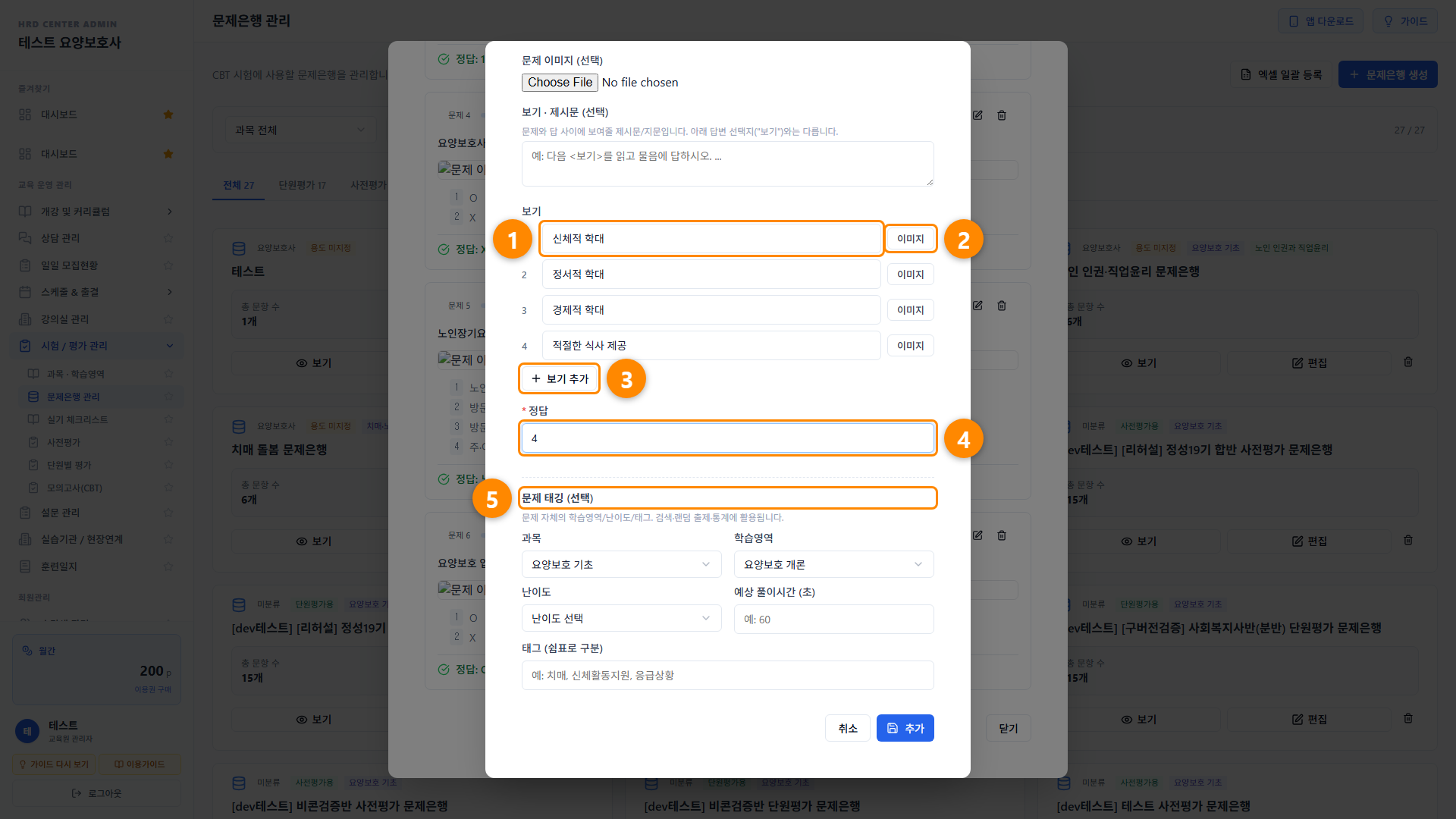Click the trash icon on the 노인 인권·직업윤리 문제은행 card
The width and height of the screenshot is (1456, 819).
pyautogui.click(x=1408, y=362)
